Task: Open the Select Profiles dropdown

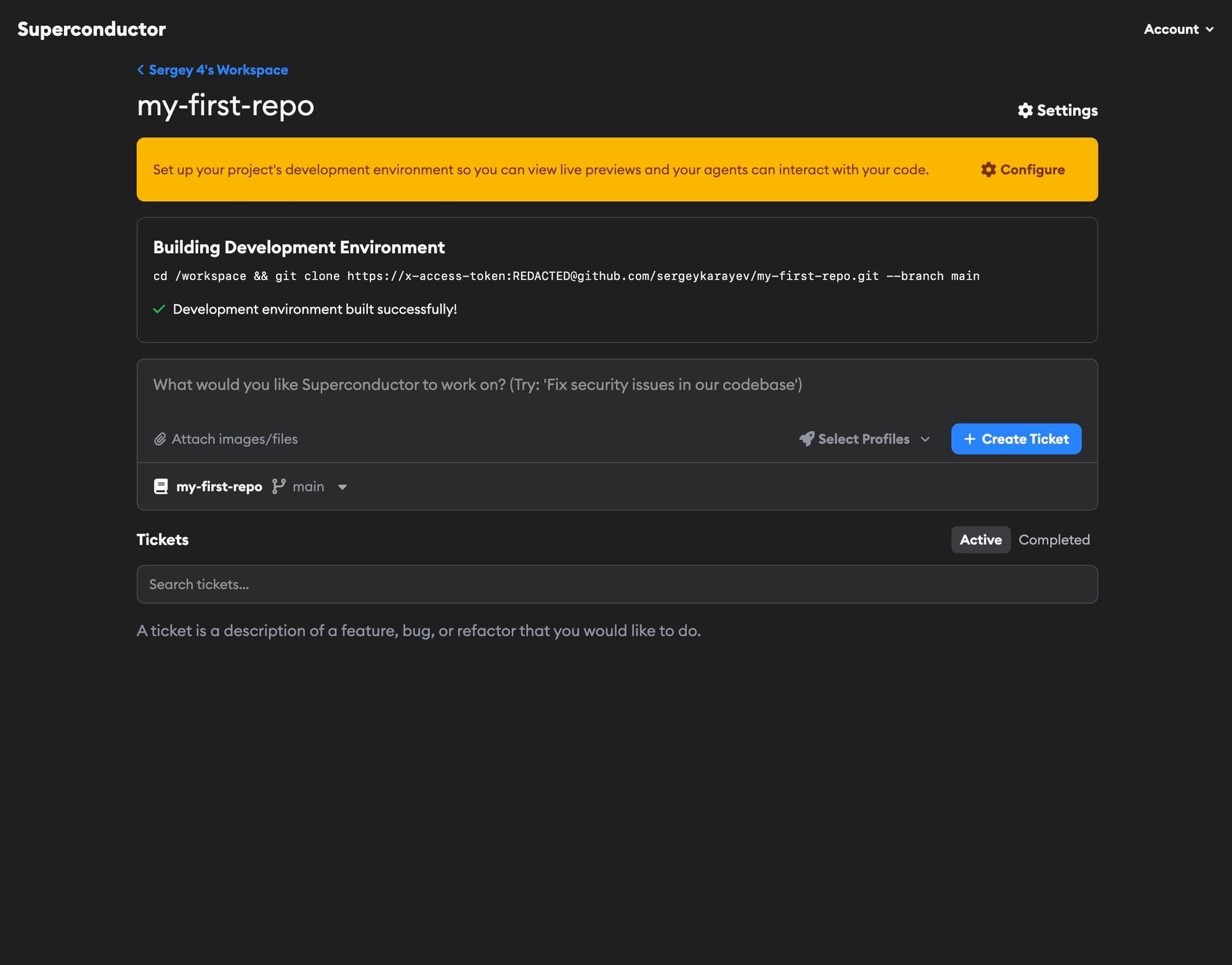Action: click(x=863, y=438)
